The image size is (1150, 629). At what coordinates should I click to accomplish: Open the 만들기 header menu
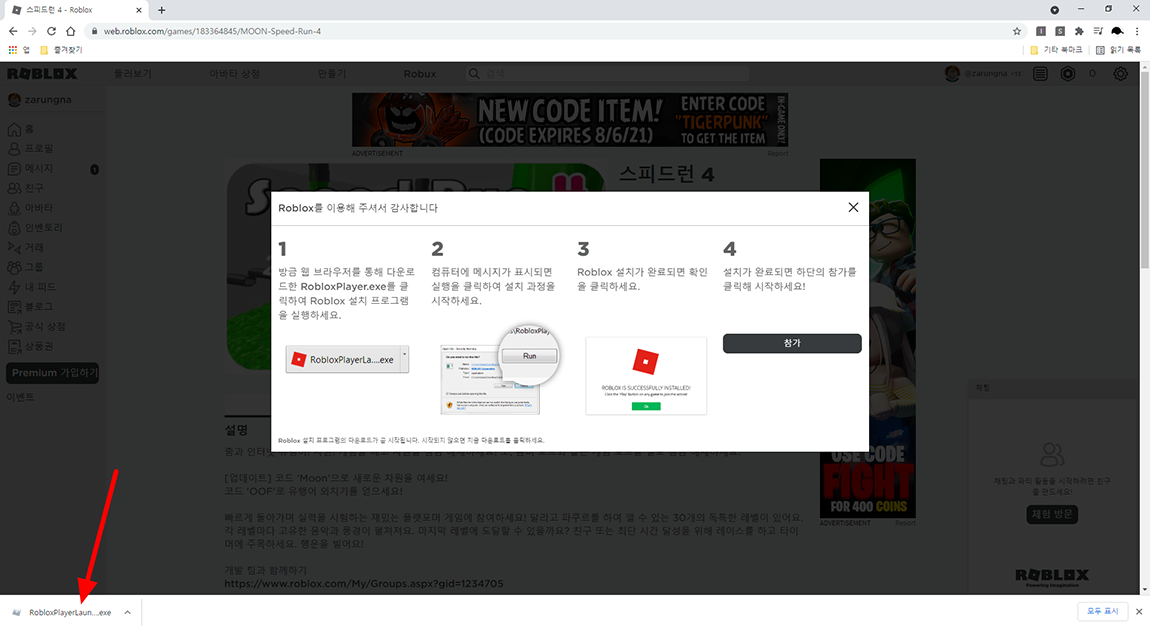click(x=332, y=73)
